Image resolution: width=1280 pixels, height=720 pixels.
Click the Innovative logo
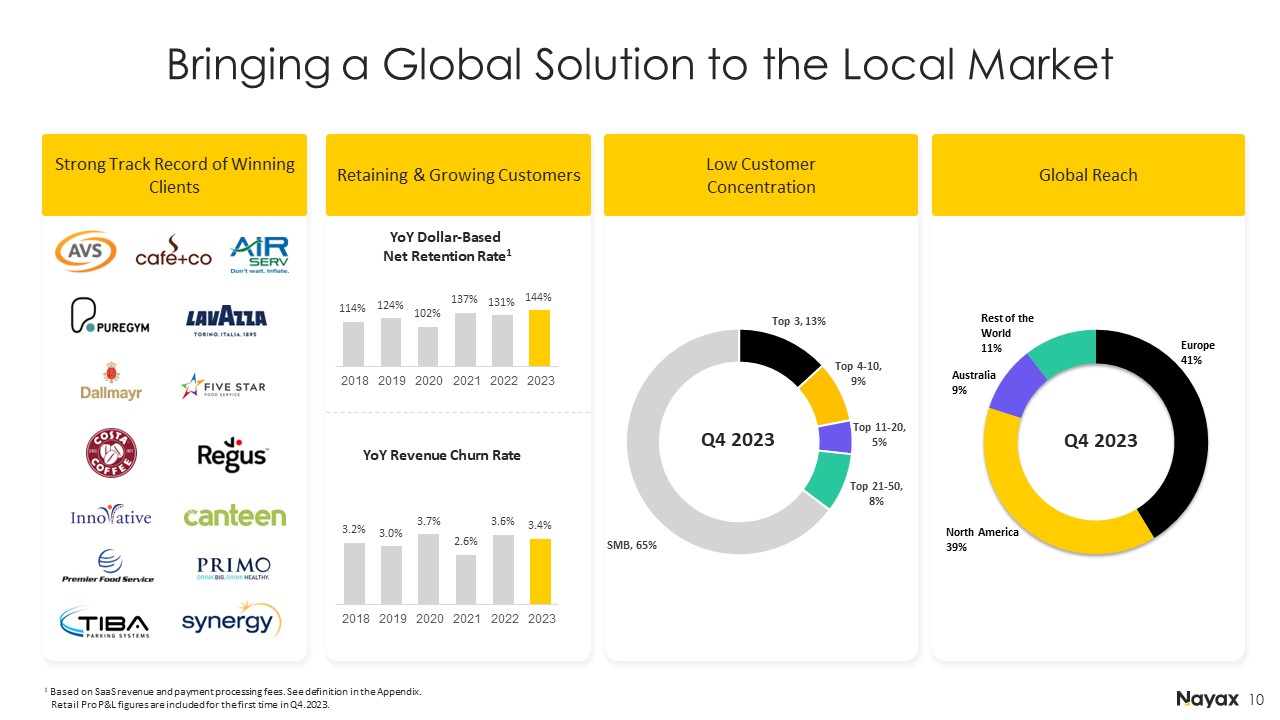(111, 517)
